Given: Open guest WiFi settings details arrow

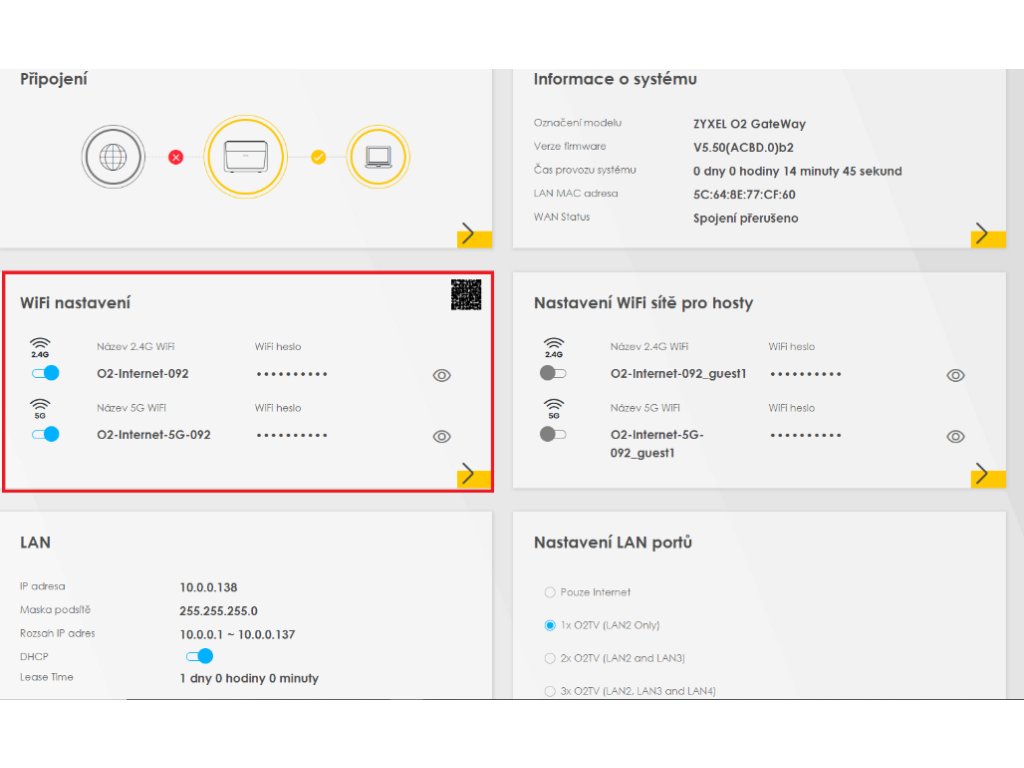Looking at the screenshot, I should point(988,475).
